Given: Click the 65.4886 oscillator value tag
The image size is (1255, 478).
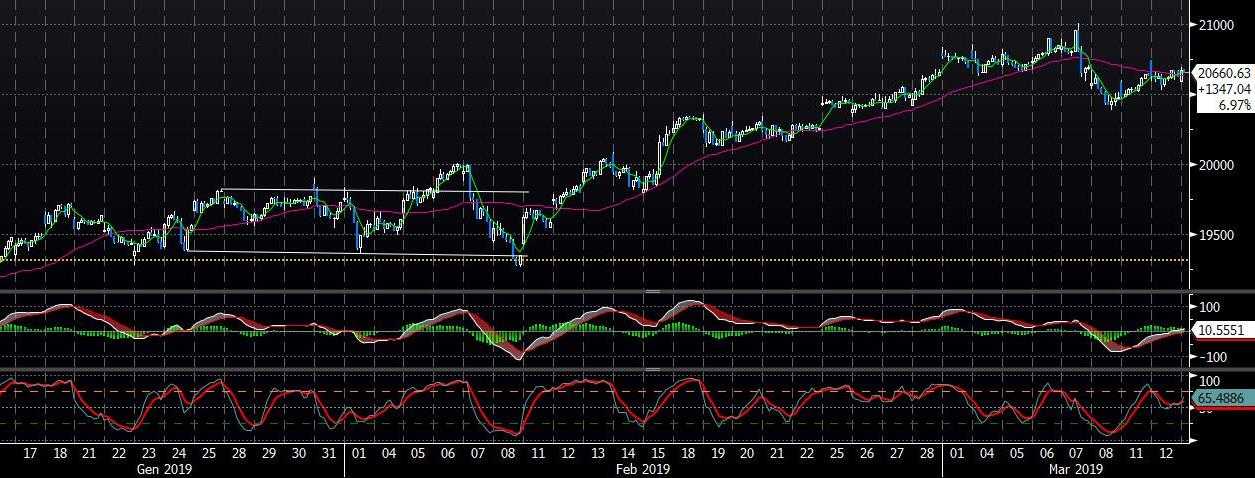Looking at the screenshot, I should coord(1225,399).
